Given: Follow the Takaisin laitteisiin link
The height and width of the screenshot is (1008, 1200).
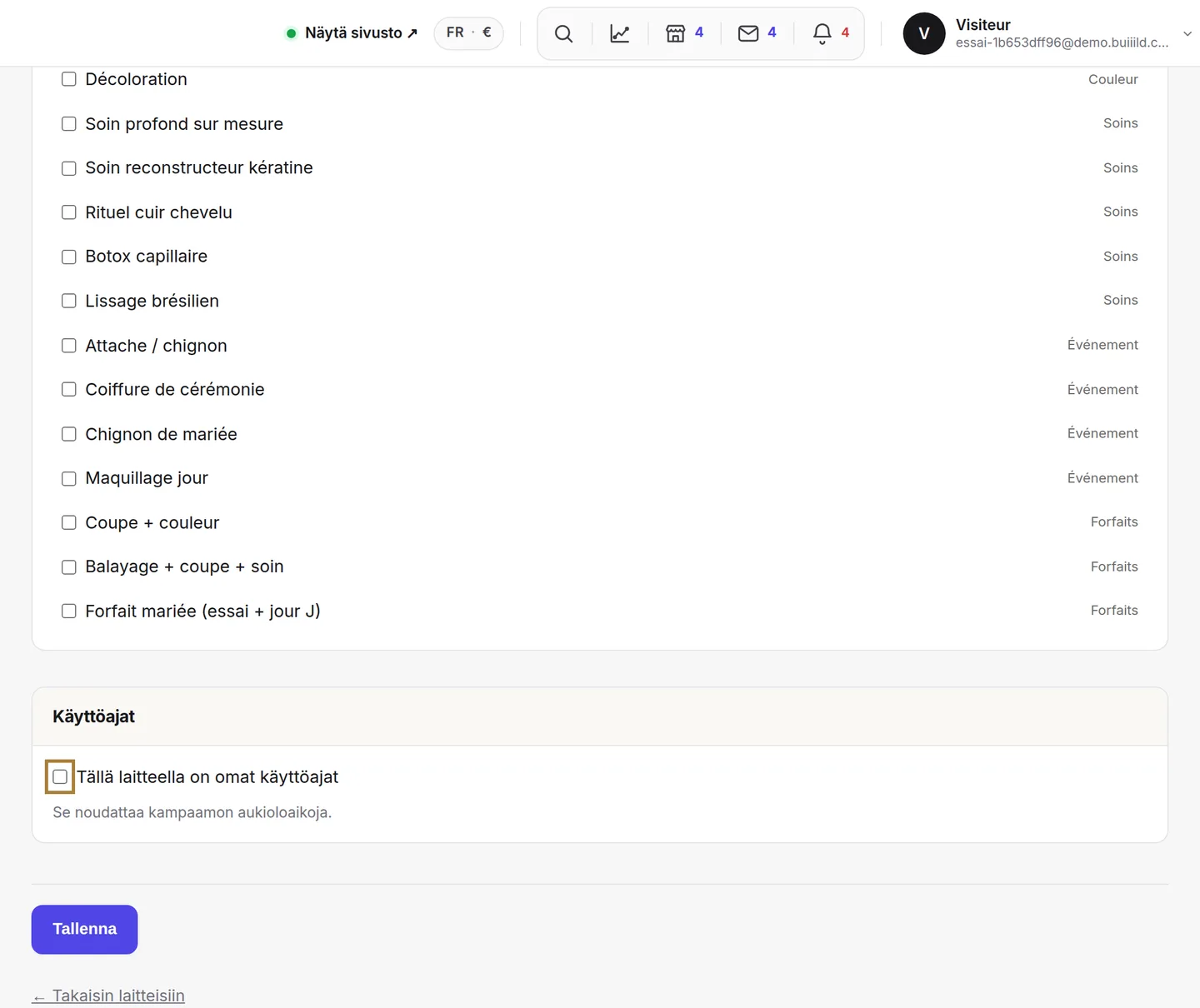Looking at the screenshot, I should [x=108, y=996].
